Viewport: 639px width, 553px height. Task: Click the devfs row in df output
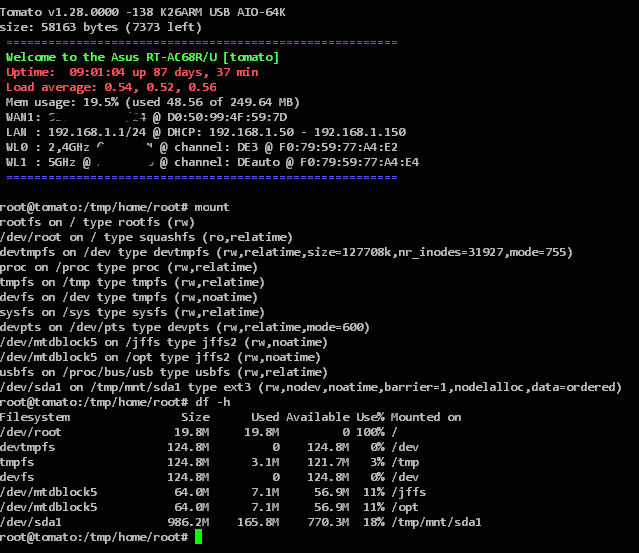tap(209, 478)
